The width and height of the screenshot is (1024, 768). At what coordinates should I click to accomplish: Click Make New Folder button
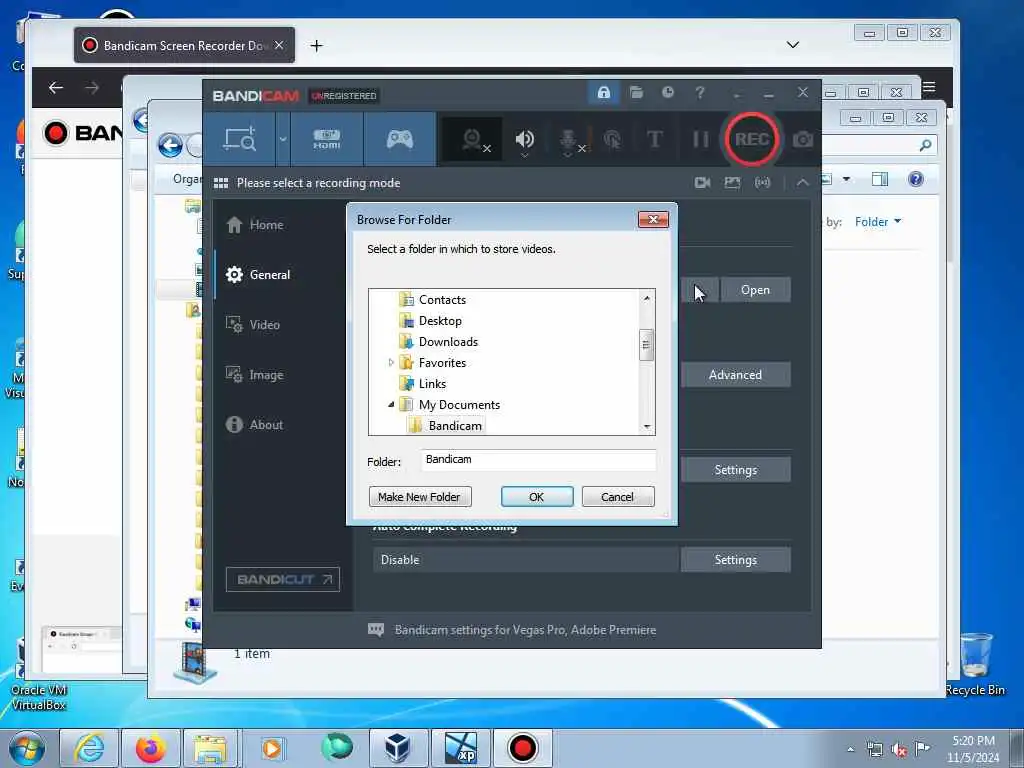[420, 497]
